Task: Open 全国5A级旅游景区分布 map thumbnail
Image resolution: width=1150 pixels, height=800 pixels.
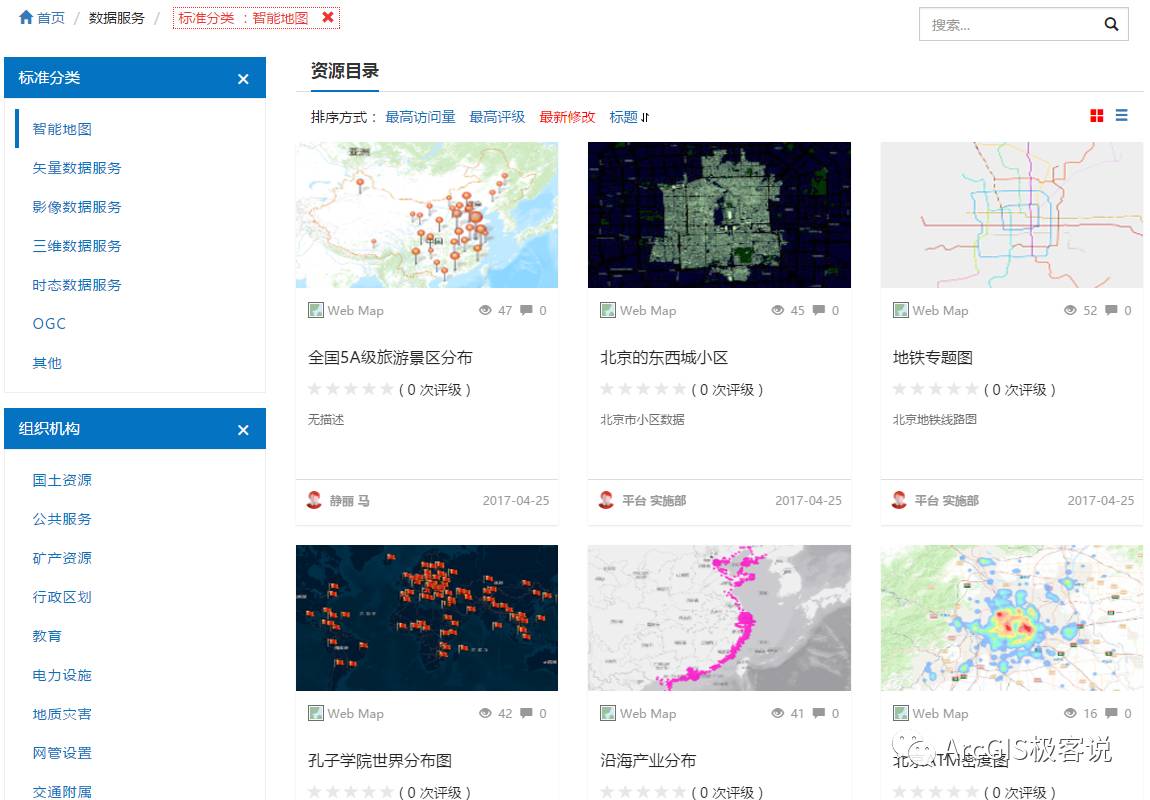Action: (427, 215)
